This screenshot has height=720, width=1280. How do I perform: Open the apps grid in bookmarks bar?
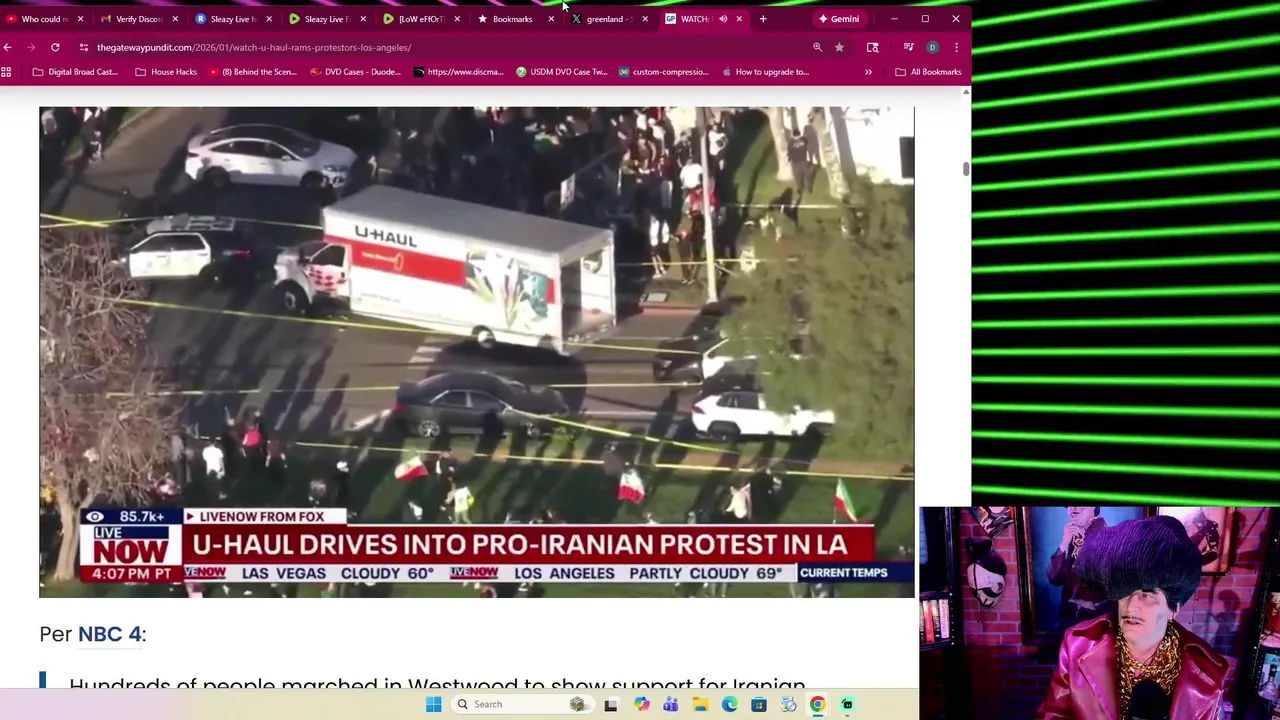click(x=6, y=72)
